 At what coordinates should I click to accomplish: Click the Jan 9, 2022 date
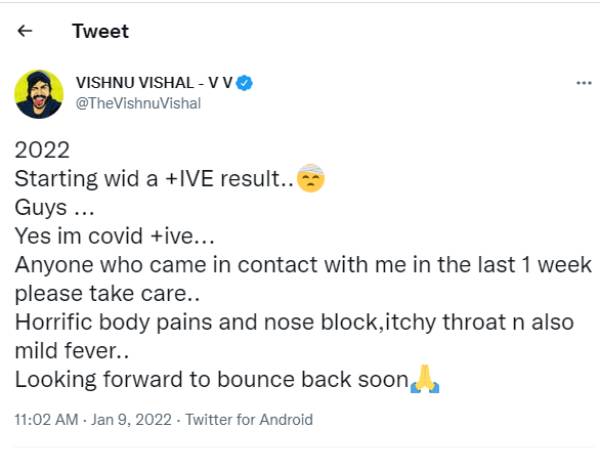[131, 419]
